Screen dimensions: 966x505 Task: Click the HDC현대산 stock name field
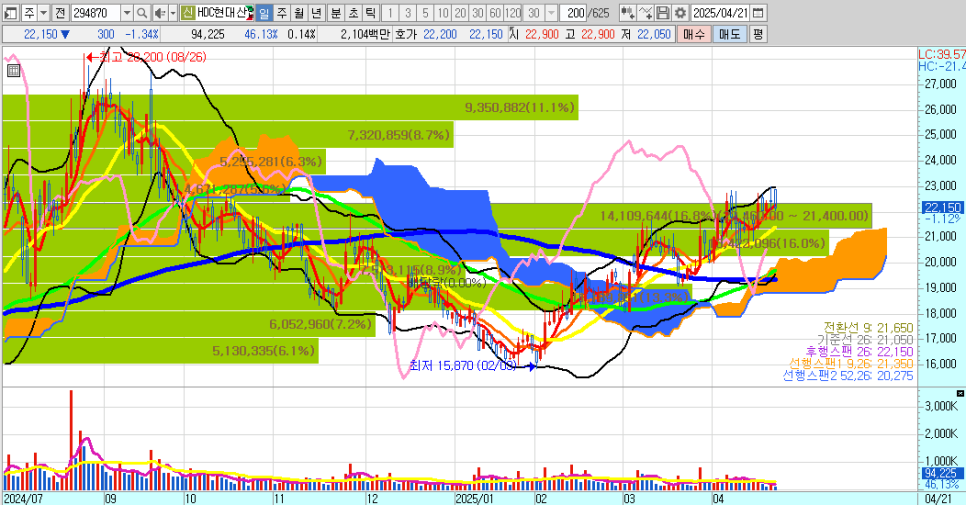click(224, 12)
